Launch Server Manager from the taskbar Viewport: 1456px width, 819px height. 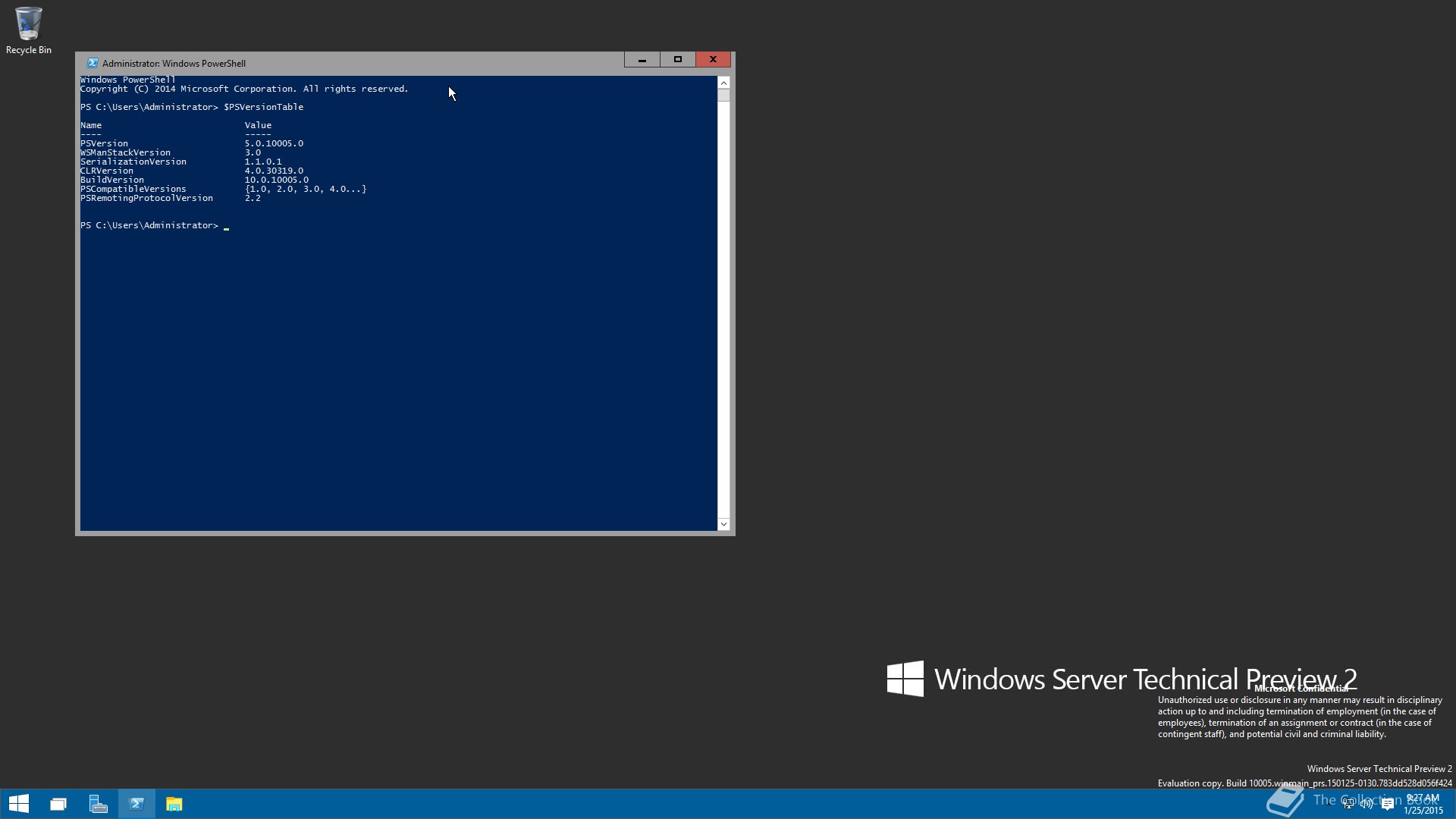(98, 804)
